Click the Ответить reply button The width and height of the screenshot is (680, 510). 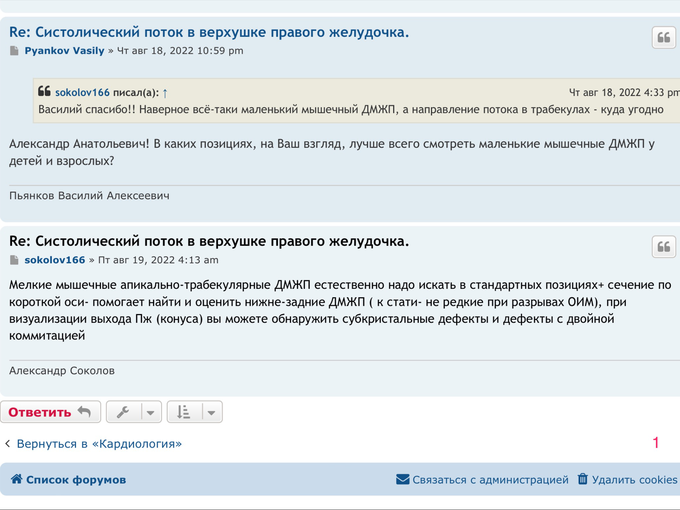pyautogui.click(x=50, y=412)
